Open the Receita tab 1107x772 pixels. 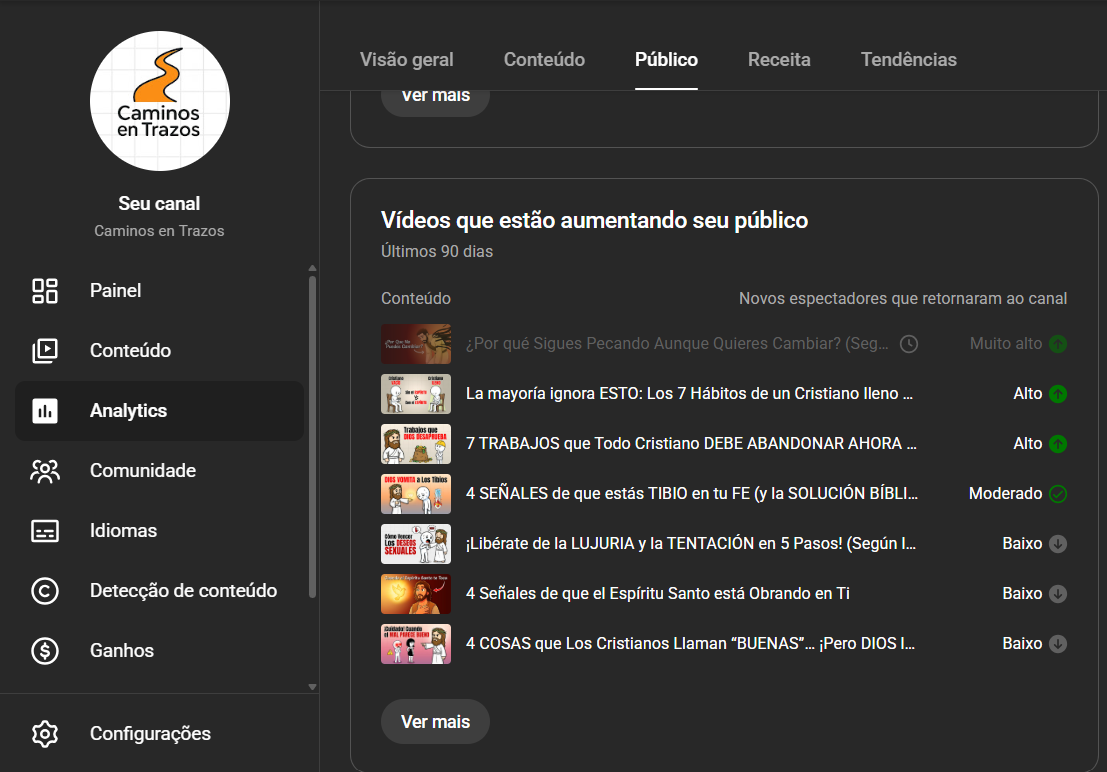coord(779,60)
